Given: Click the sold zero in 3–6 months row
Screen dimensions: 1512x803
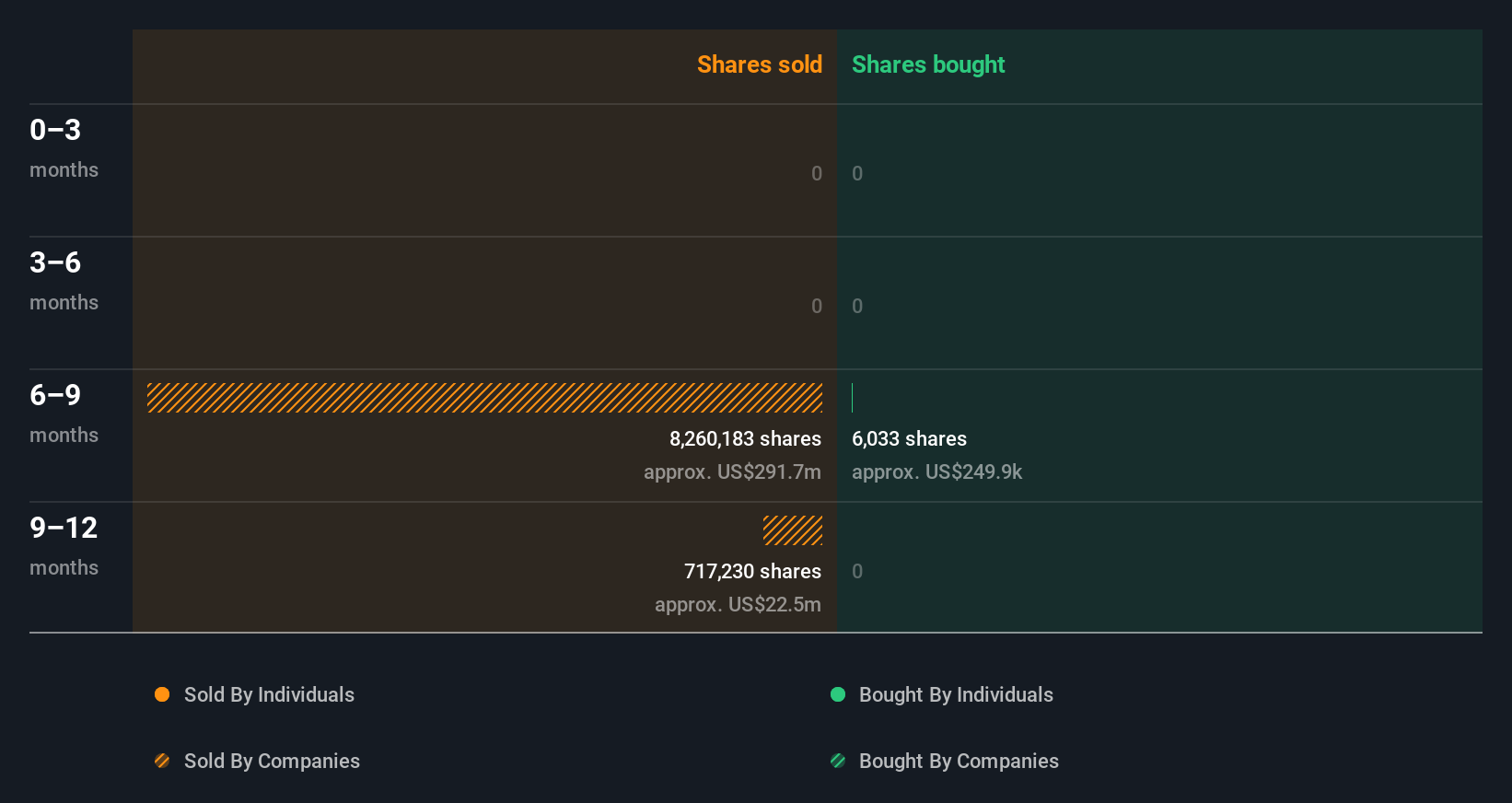Looking at the screenshot, I should [817, 306].
